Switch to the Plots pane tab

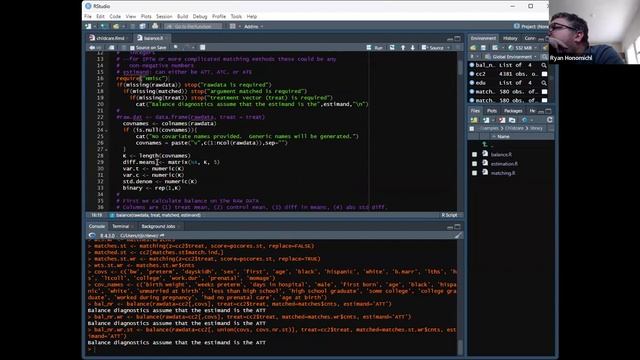pyautogui.click(x=492, y=111)
